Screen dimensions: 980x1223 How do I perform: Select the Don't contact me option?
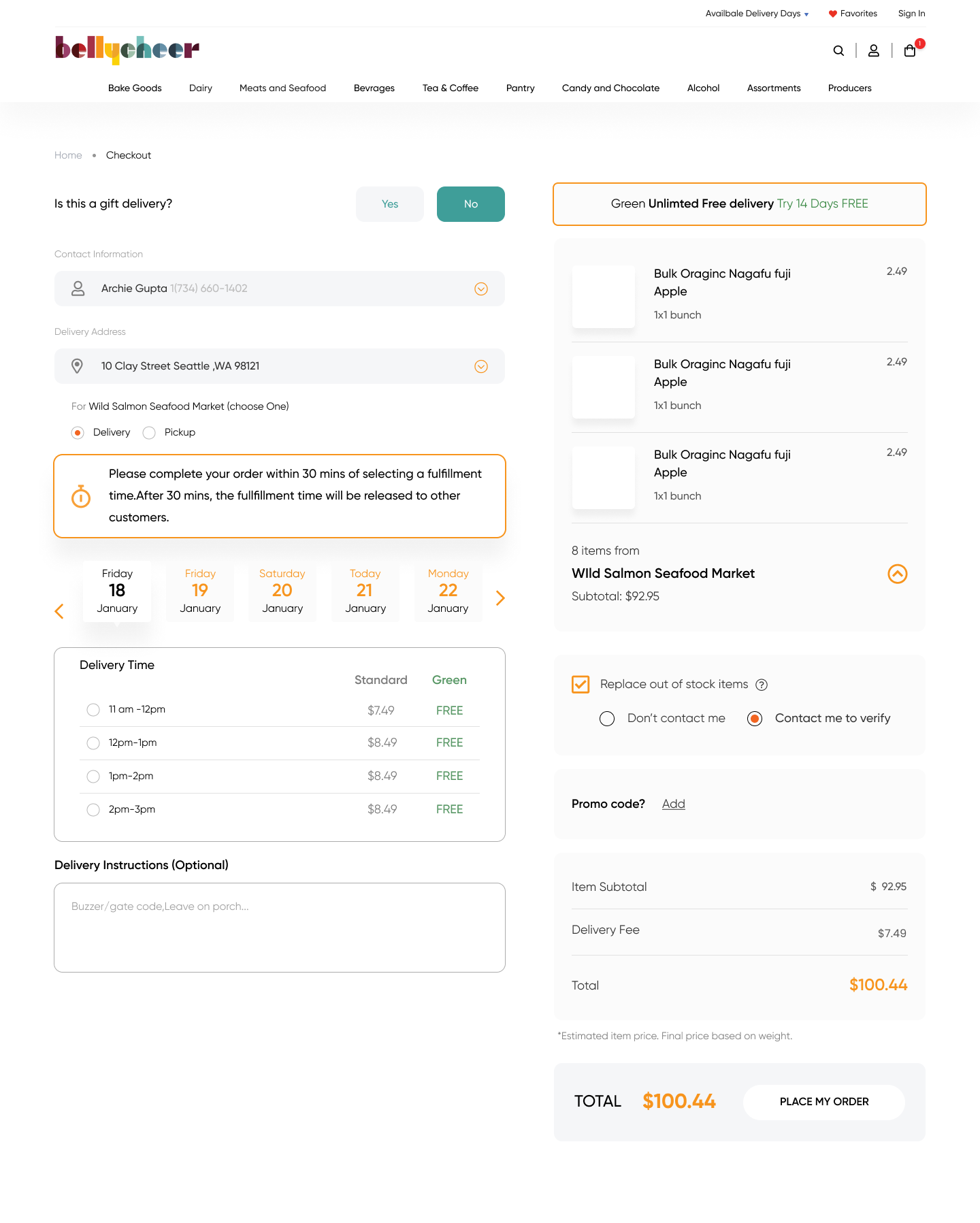coord(607,719)
